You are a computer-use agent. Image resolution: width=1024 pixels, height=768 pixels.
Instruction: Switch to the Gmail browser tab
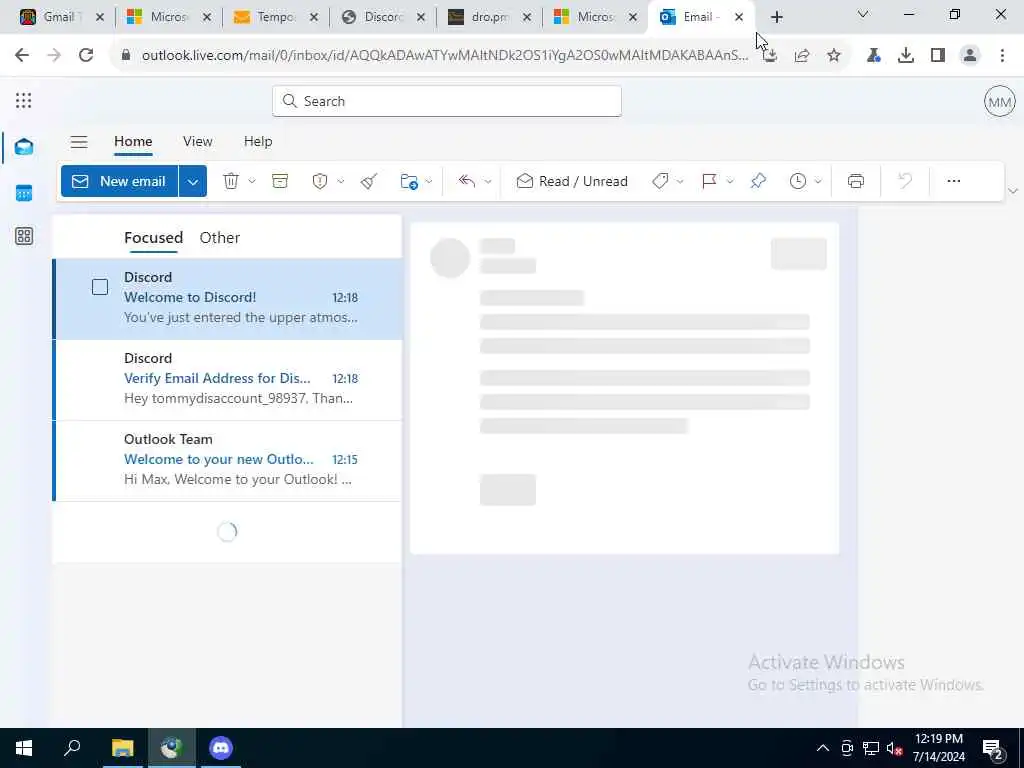pos(59,17)
